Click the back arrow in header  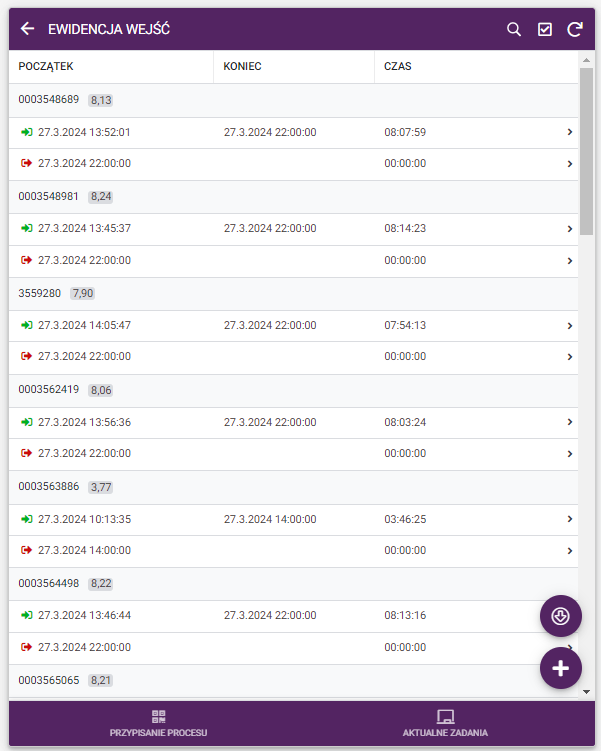click(27, 29)
